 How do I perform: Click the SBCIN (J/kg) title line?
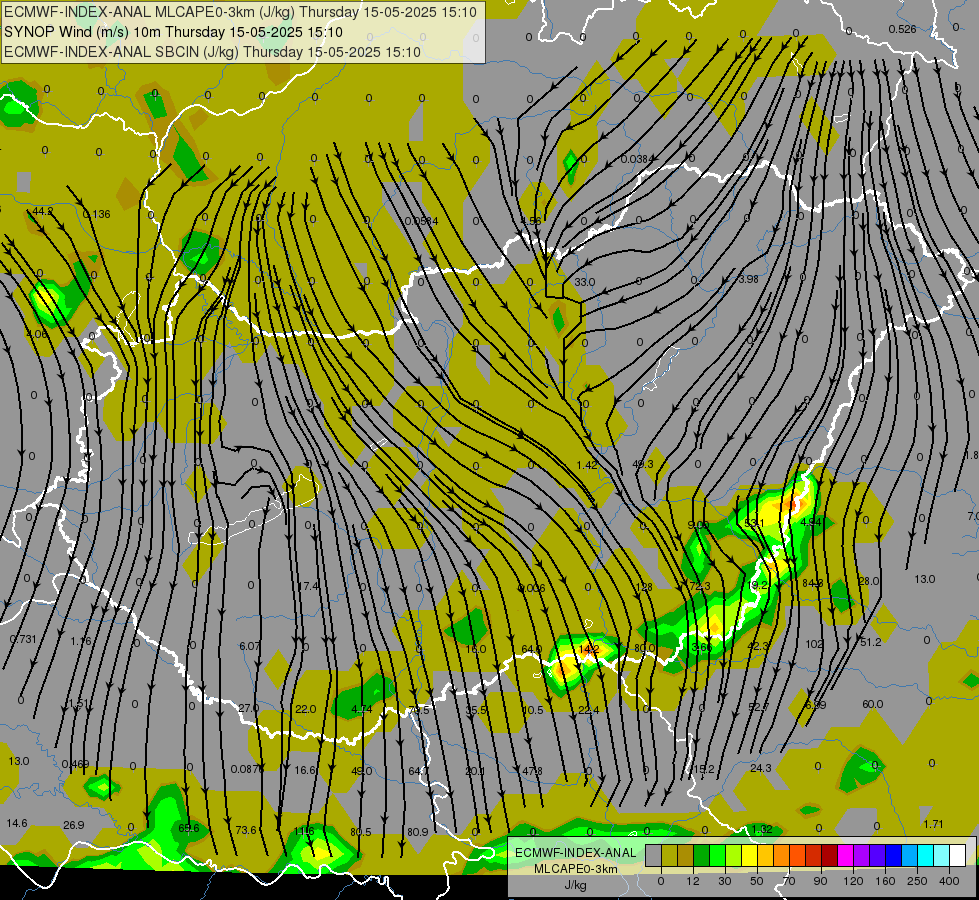pyautogui.click(x=212, y=52)
